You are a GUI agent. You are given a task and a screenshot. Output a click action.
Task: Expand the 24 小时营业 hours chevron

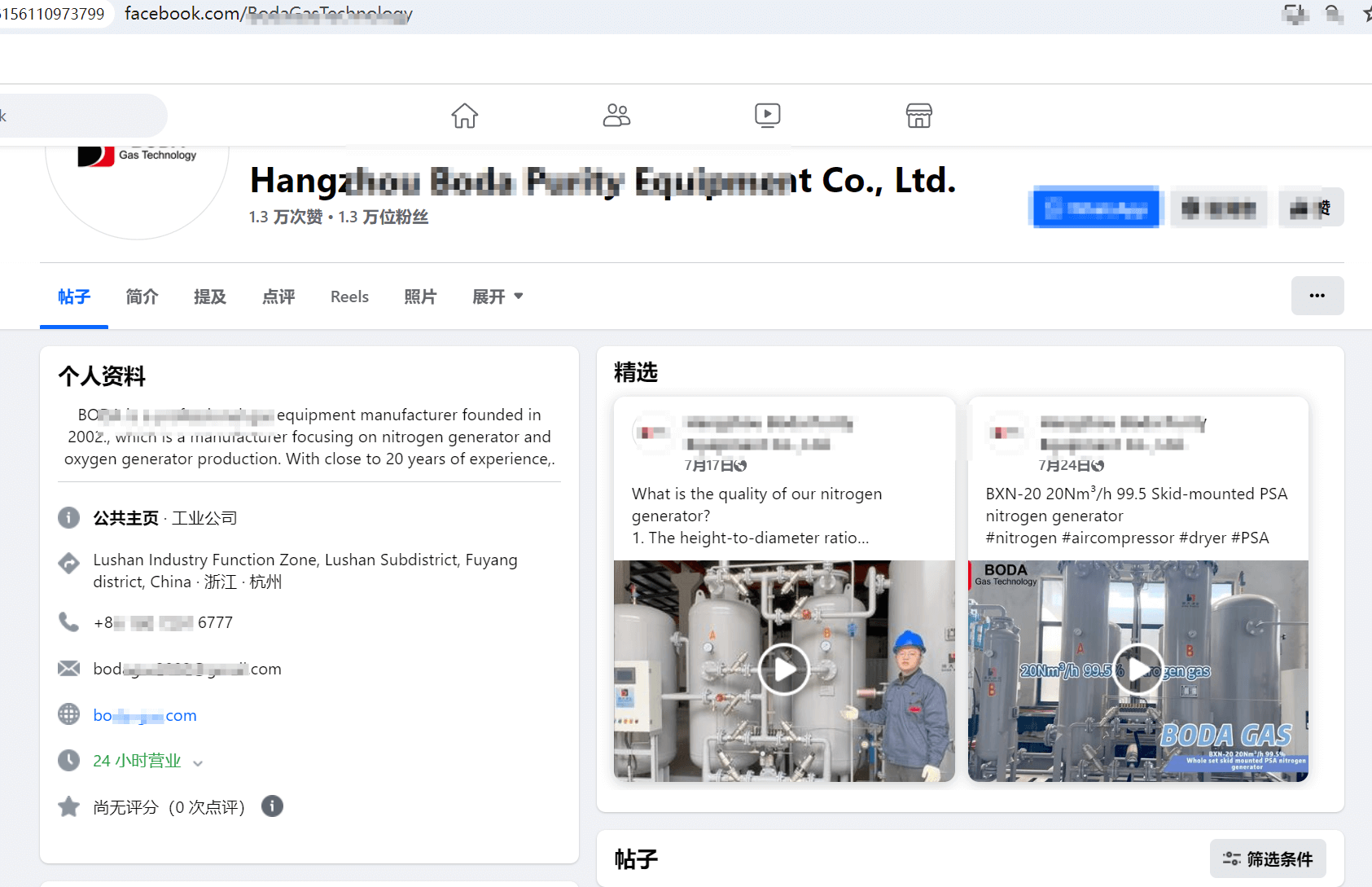(198, 762)
